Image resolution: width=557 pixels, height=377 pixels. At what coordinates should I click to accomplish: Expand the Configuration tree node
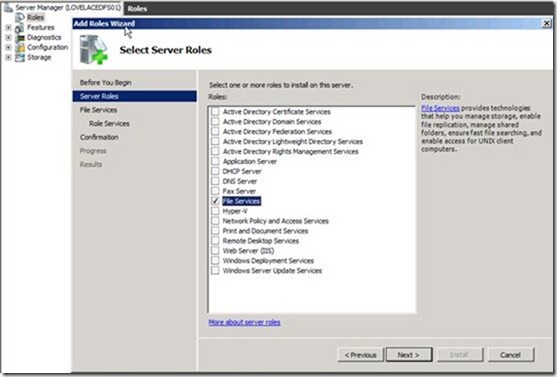pyautogui.click(x=8, y=47)
